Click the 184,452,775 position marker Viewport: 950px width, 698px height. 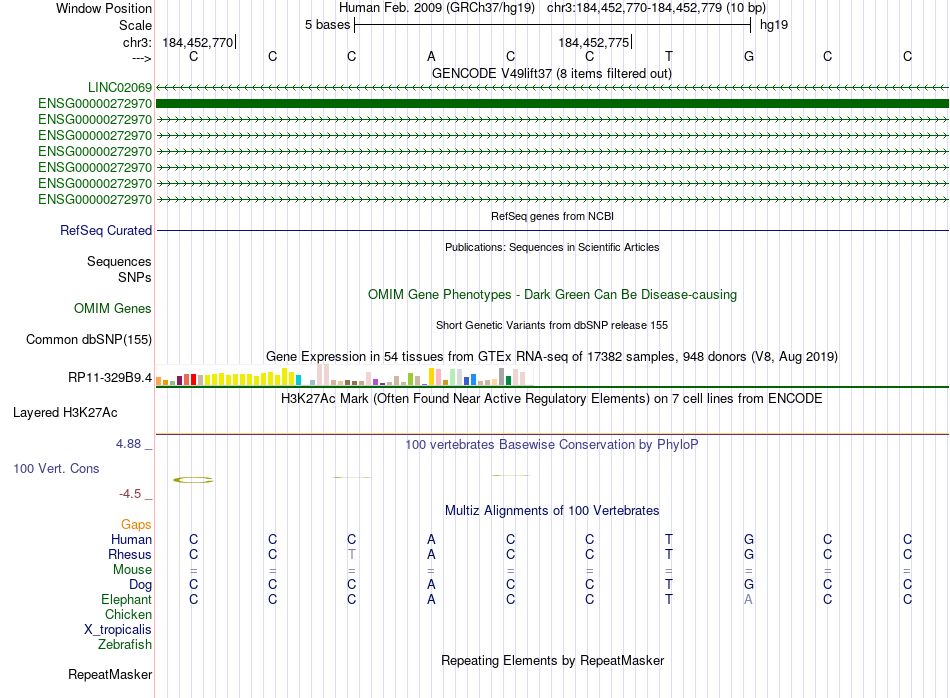click(x=594, y=42)
